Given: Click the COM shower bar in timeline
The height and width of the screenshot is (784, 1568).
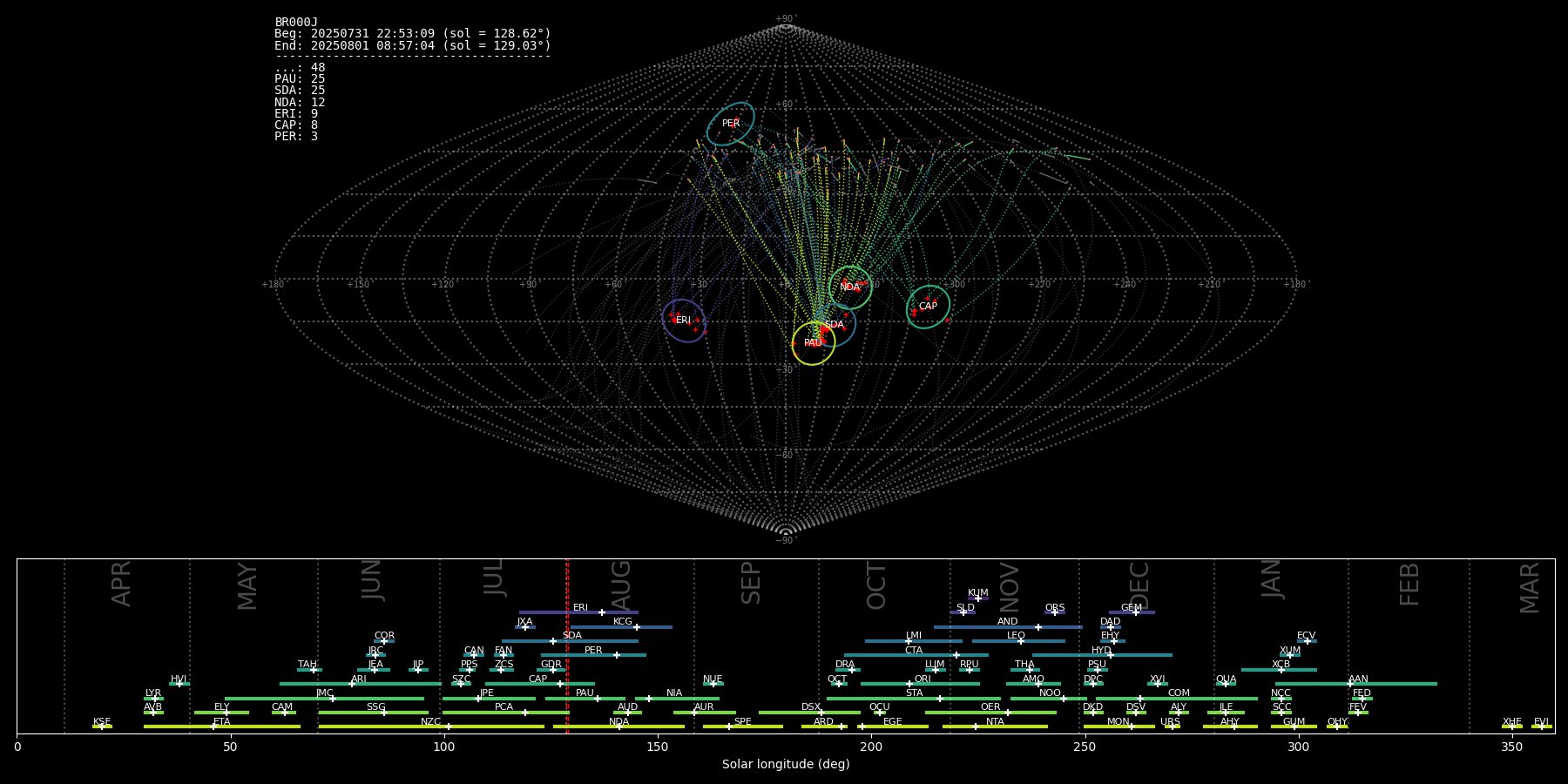Looking at the screenshot, I should [1177, 698].
